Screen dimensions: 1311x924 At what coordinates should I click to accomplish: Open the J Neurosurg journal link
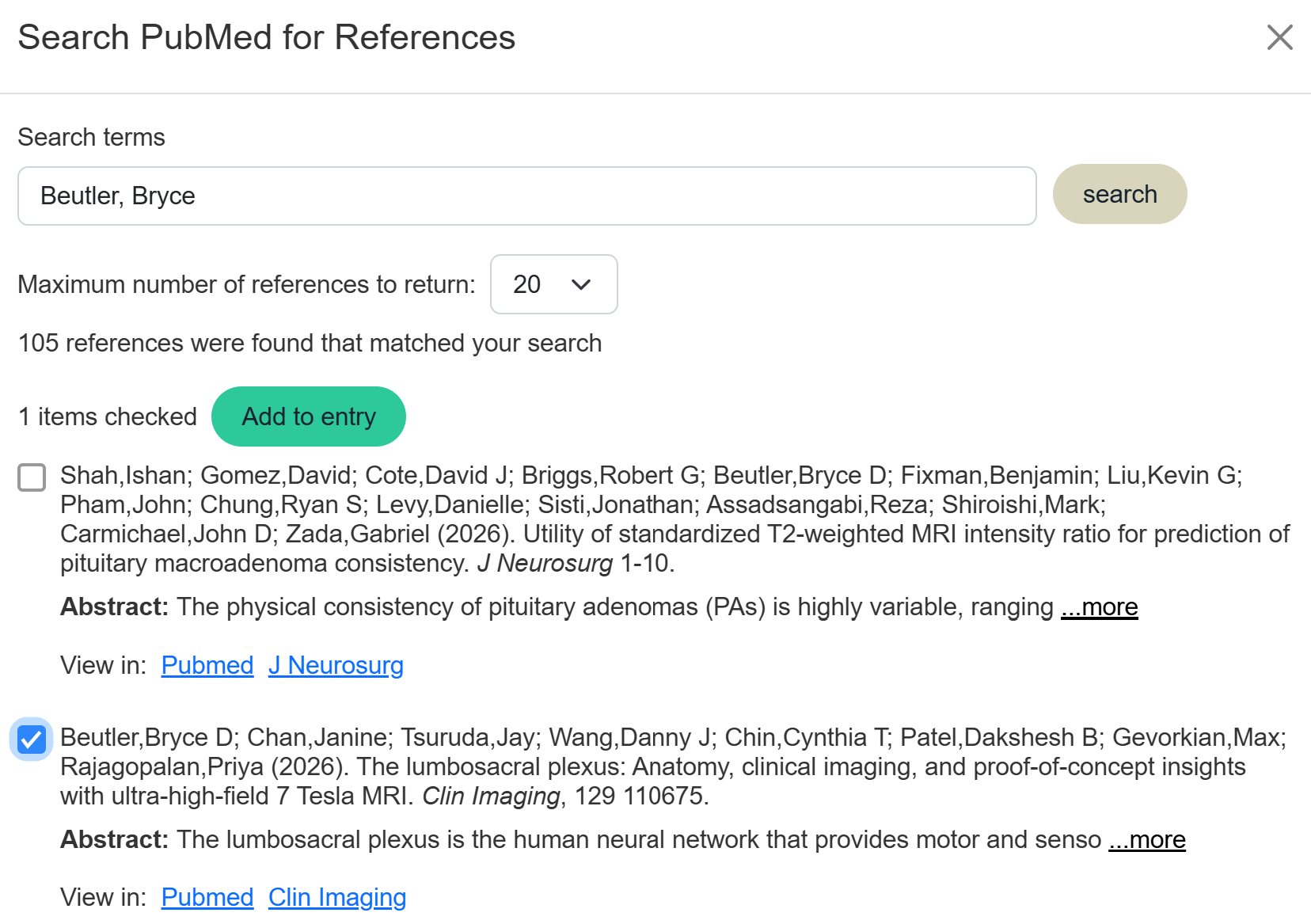336,666
